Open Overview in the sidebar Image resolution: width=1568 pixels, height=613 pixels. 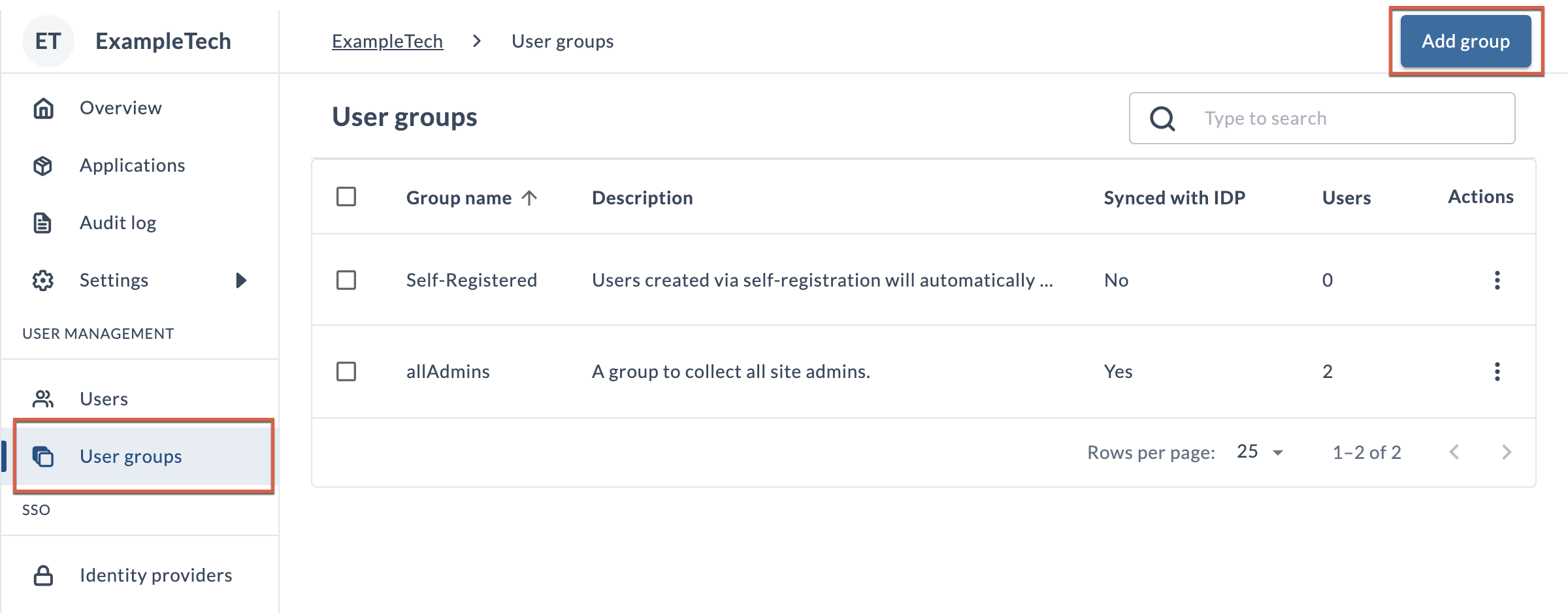pyautogui.click(x=140, y=108)
